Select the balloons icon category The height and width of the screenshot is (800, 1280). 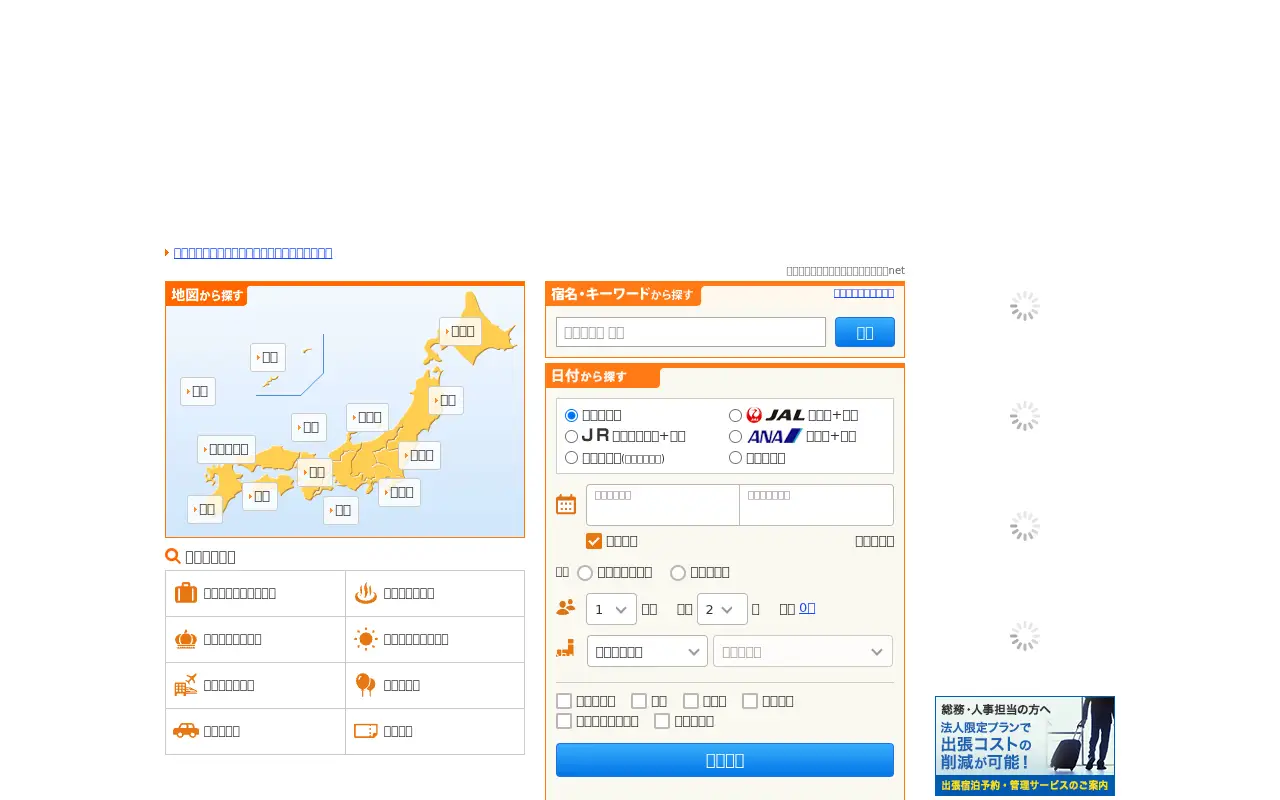click(x=435, y=685)
